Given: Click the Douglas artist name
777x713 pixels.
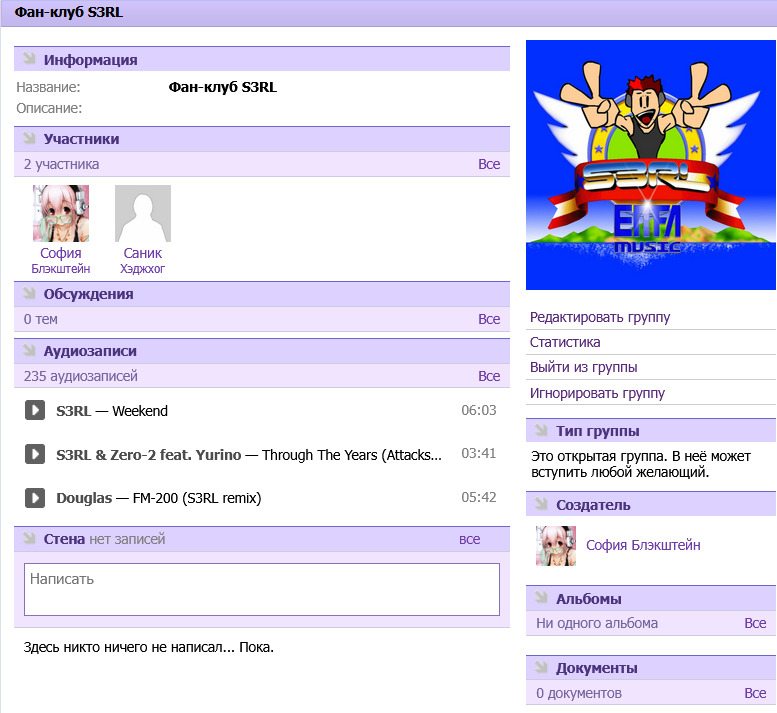Looking at the screenshot, I should 84,498.
